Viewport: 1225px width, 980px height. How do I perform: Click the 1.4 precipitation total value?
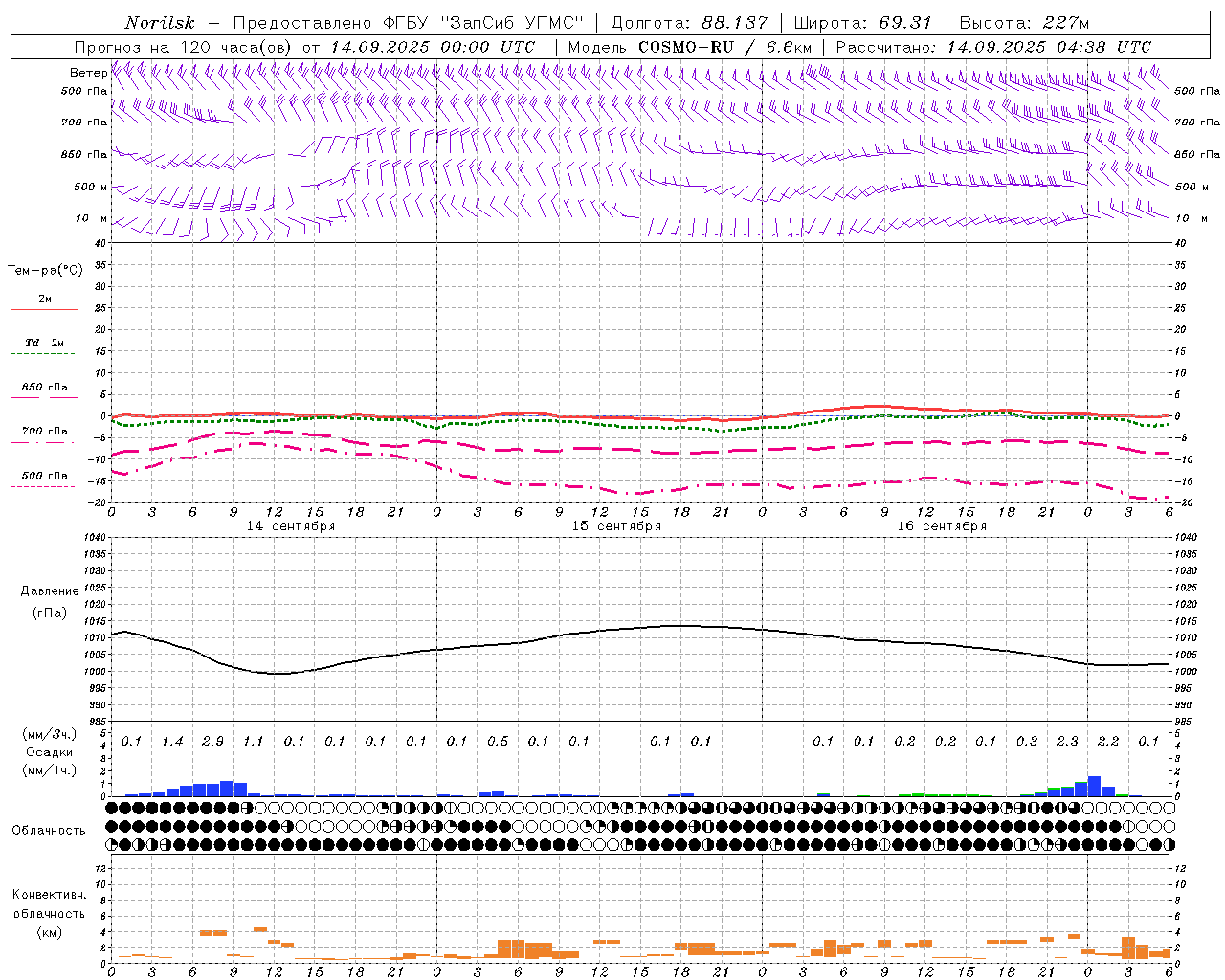coord(172,742)
